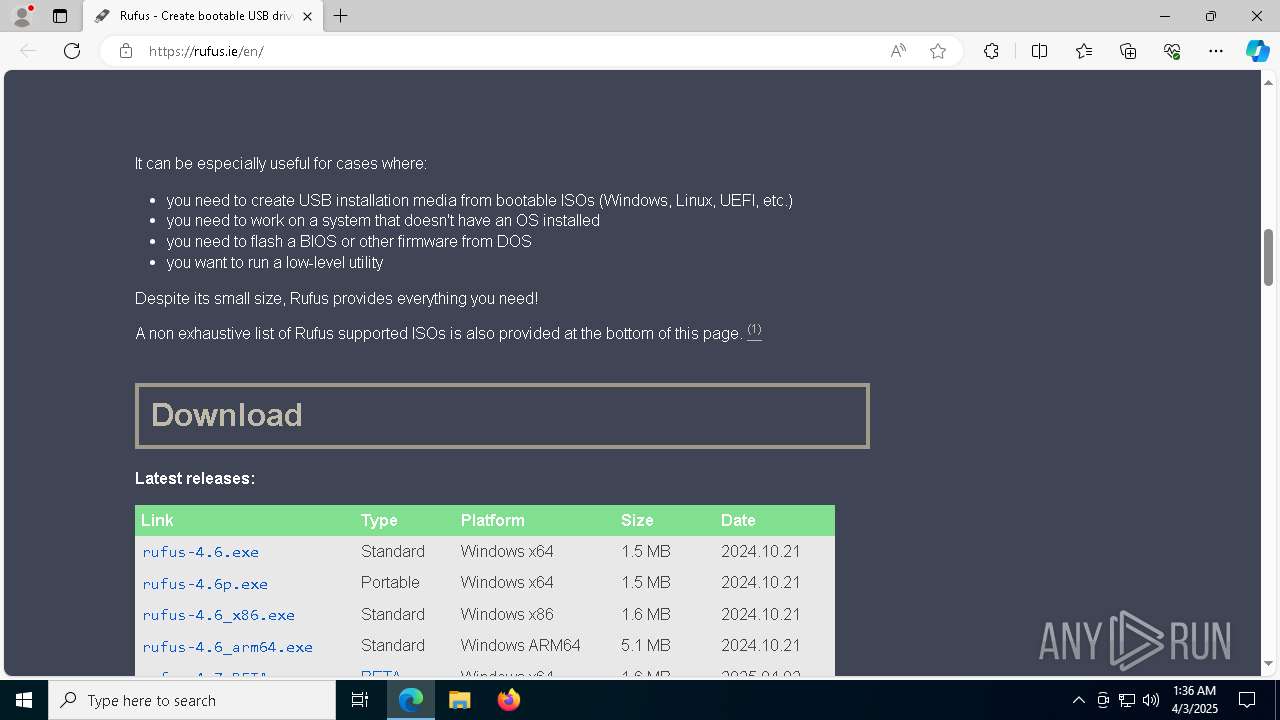Open Firefox from taskbar

pos(508,700)
